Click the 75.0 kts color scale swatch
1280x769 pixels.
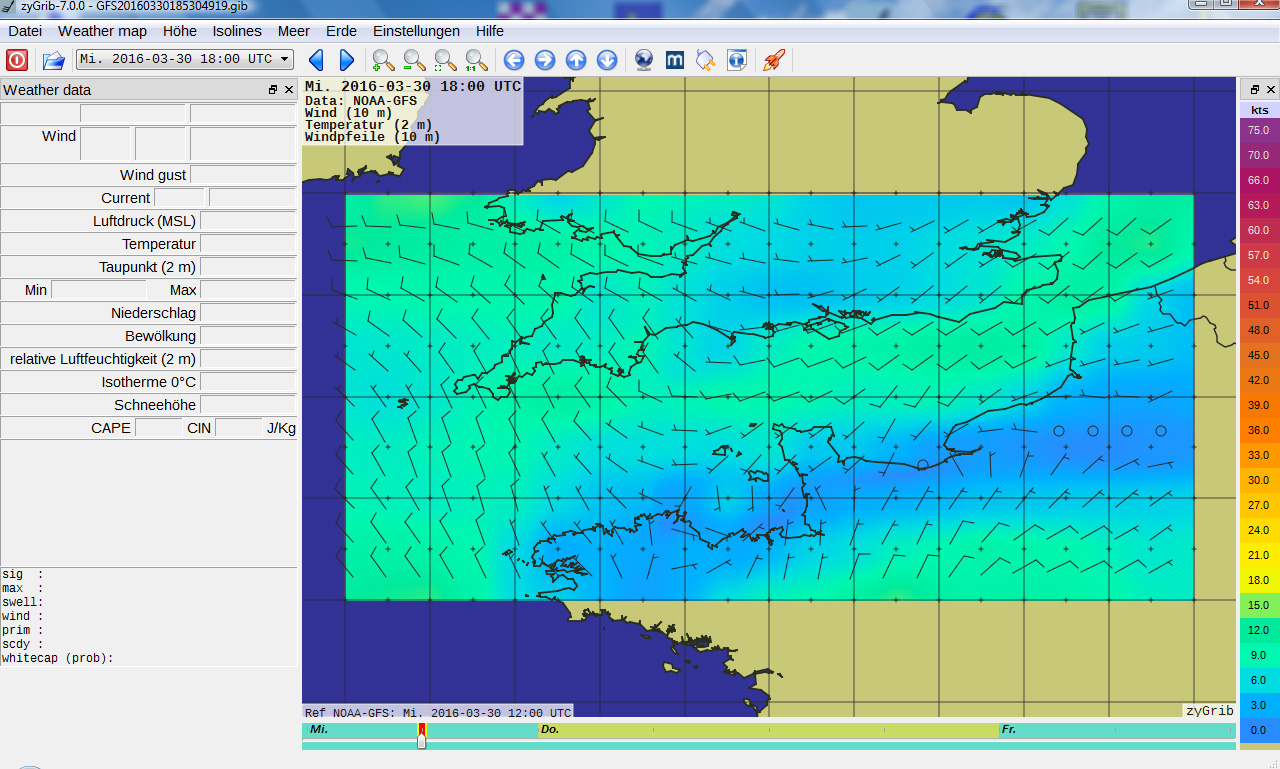point(1258,130)
